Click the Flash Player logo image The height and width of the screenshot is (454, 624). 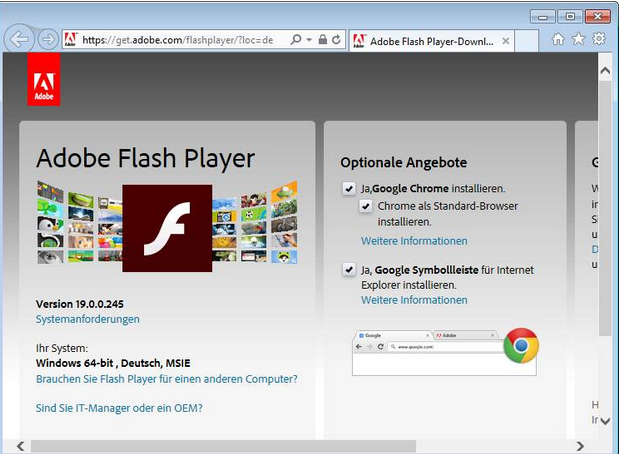click(x=167, y=228)
